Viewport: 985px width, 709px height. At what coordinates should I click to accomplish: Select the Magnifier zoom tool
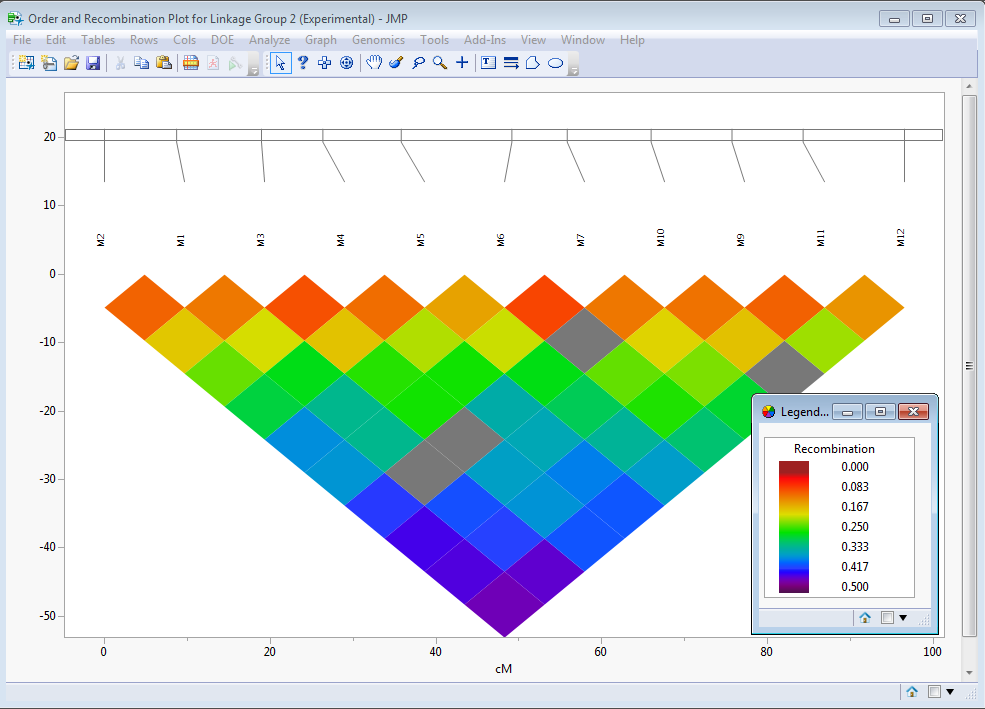tap(440, 63)
